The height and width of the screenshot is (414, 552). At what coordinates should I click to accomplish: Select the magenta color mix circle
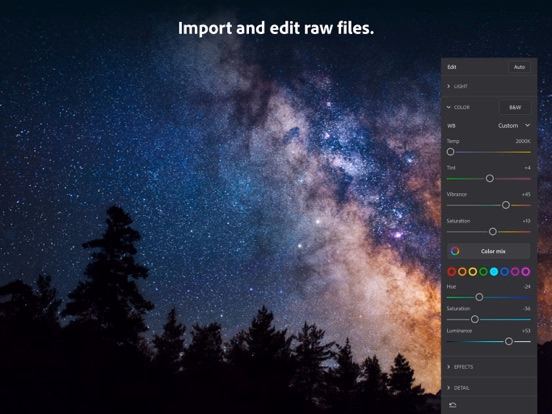526,271
